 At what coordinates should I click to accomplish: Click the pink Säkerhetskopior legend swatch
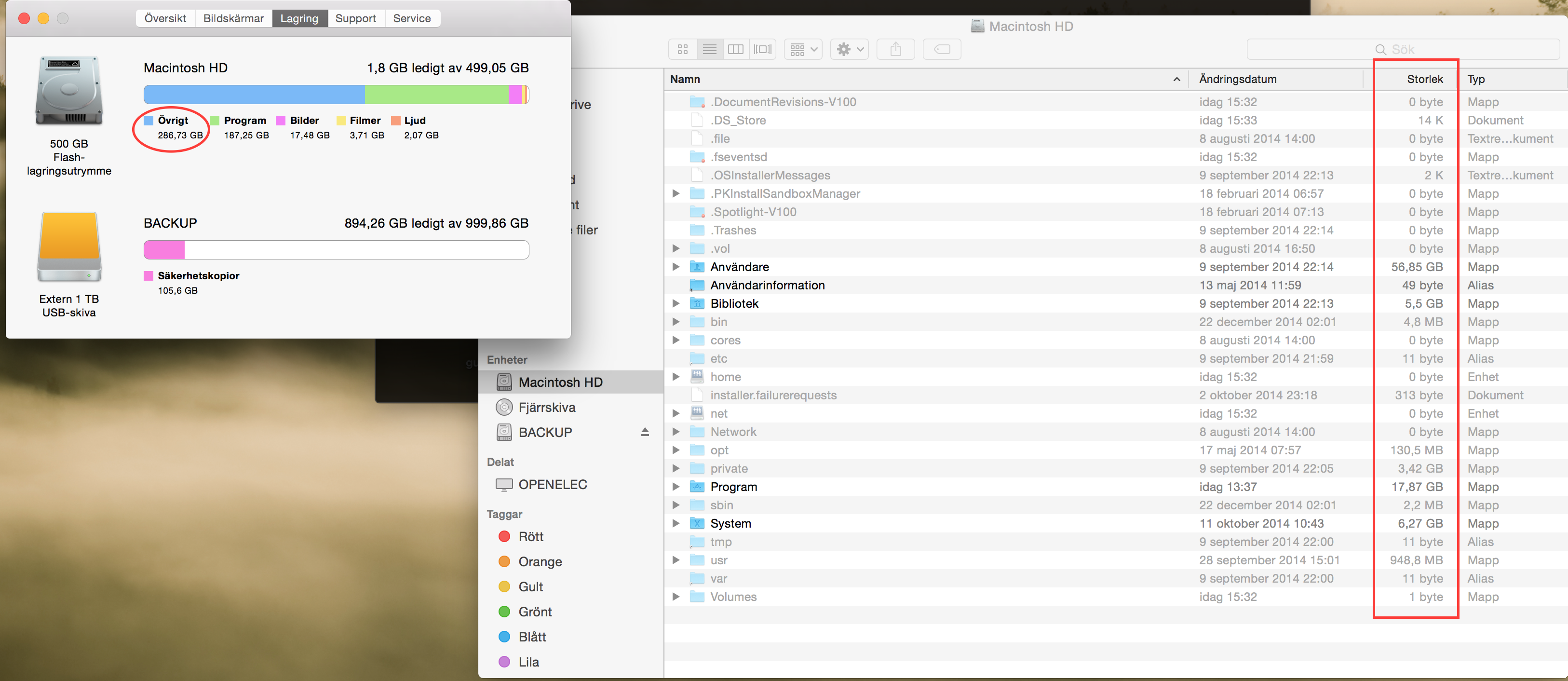click(x=149, y=276)
